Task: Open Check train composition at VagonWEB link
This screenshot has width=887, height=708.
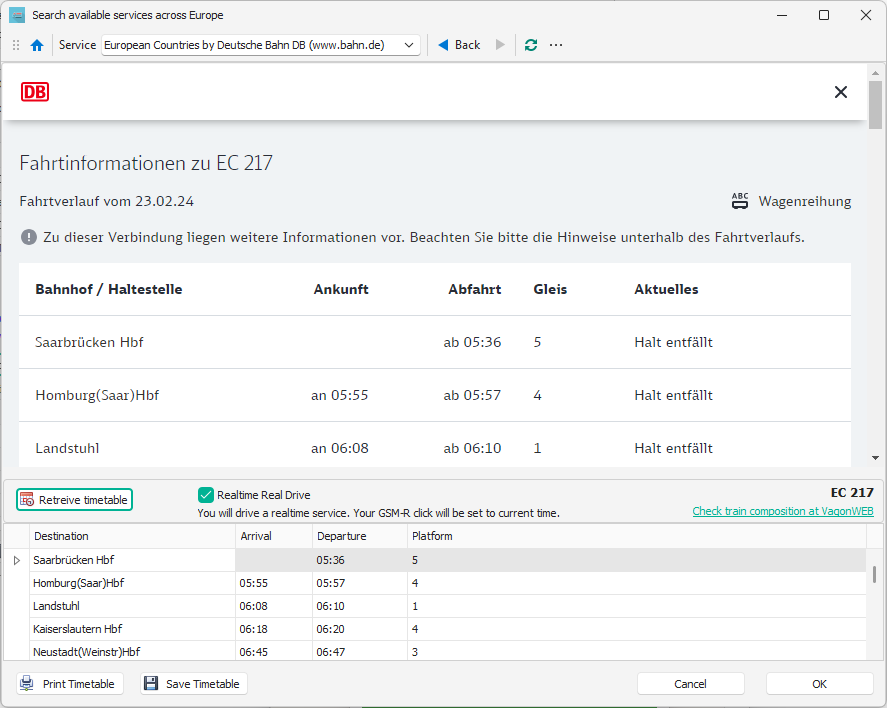Action: click(x=783, y=511)
